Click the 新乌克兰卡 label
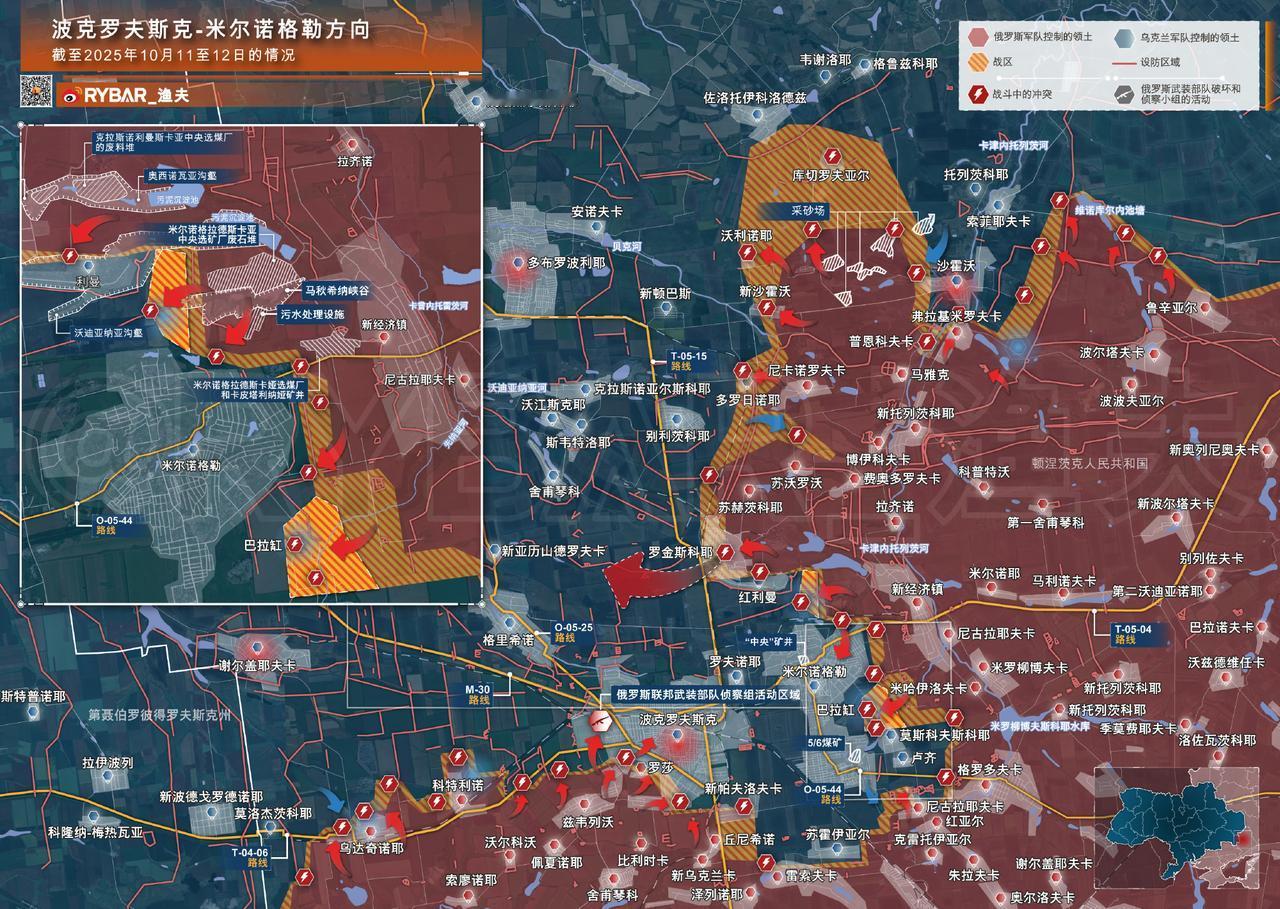Image resolution: width=1280 pixels, height=909 pixels. 703,876
